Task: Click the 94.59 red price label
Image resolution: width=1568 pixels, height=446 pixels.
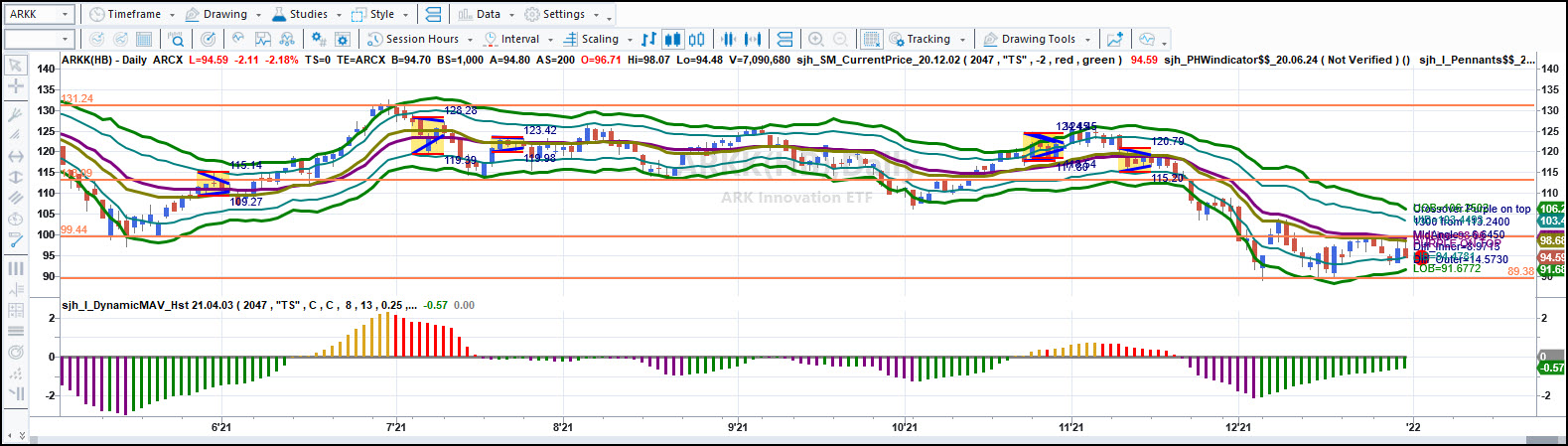Action: click(1551, 257)
